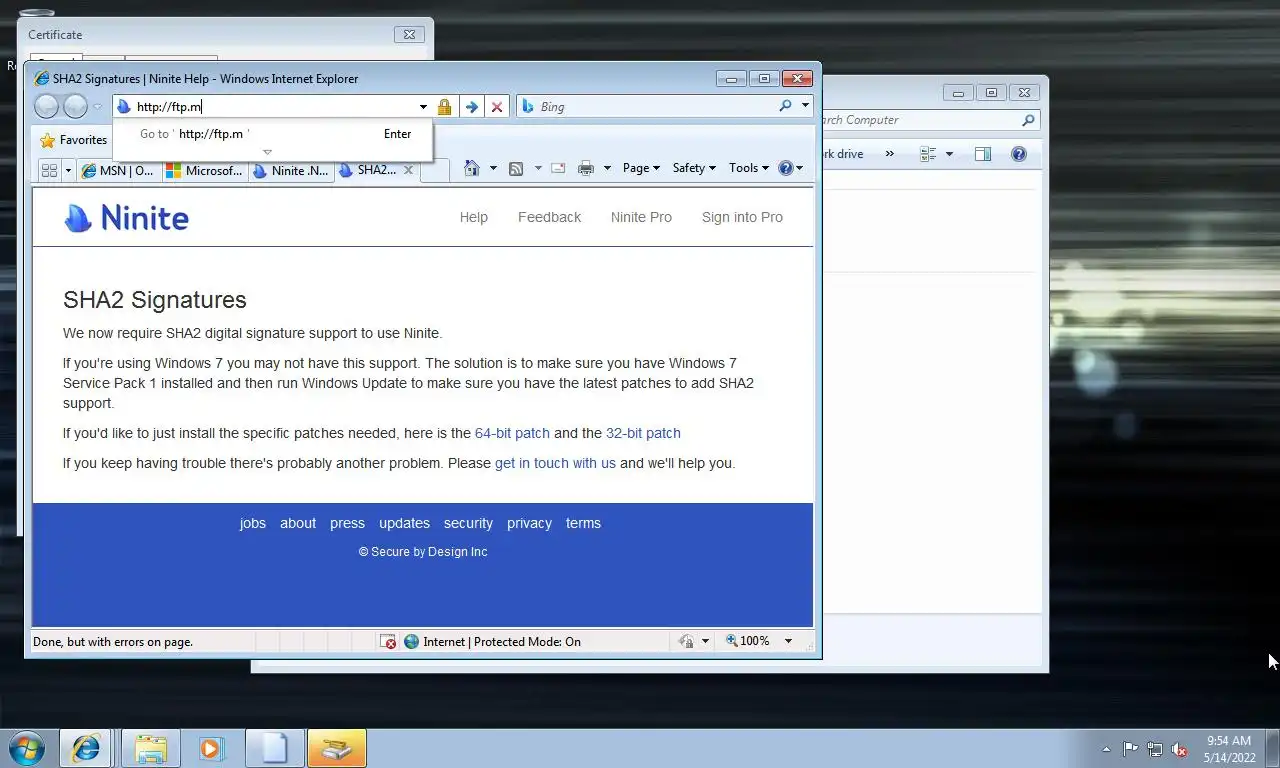Open the Favorites button
The width and height of the screenshot is (1280, 768).
pyautogui.click(x=73, y=140)
